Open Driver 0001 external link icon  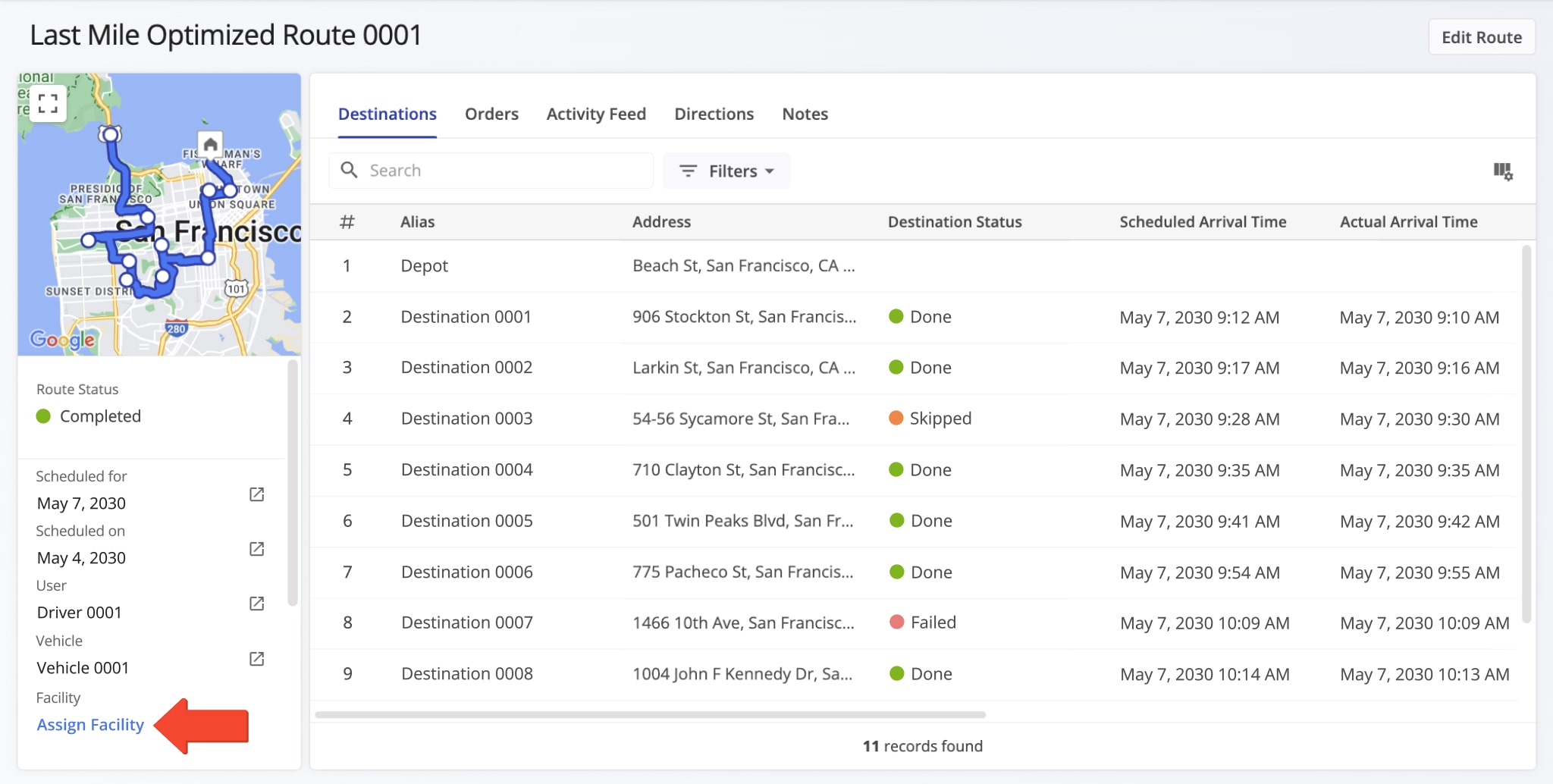tap(257, 604)
